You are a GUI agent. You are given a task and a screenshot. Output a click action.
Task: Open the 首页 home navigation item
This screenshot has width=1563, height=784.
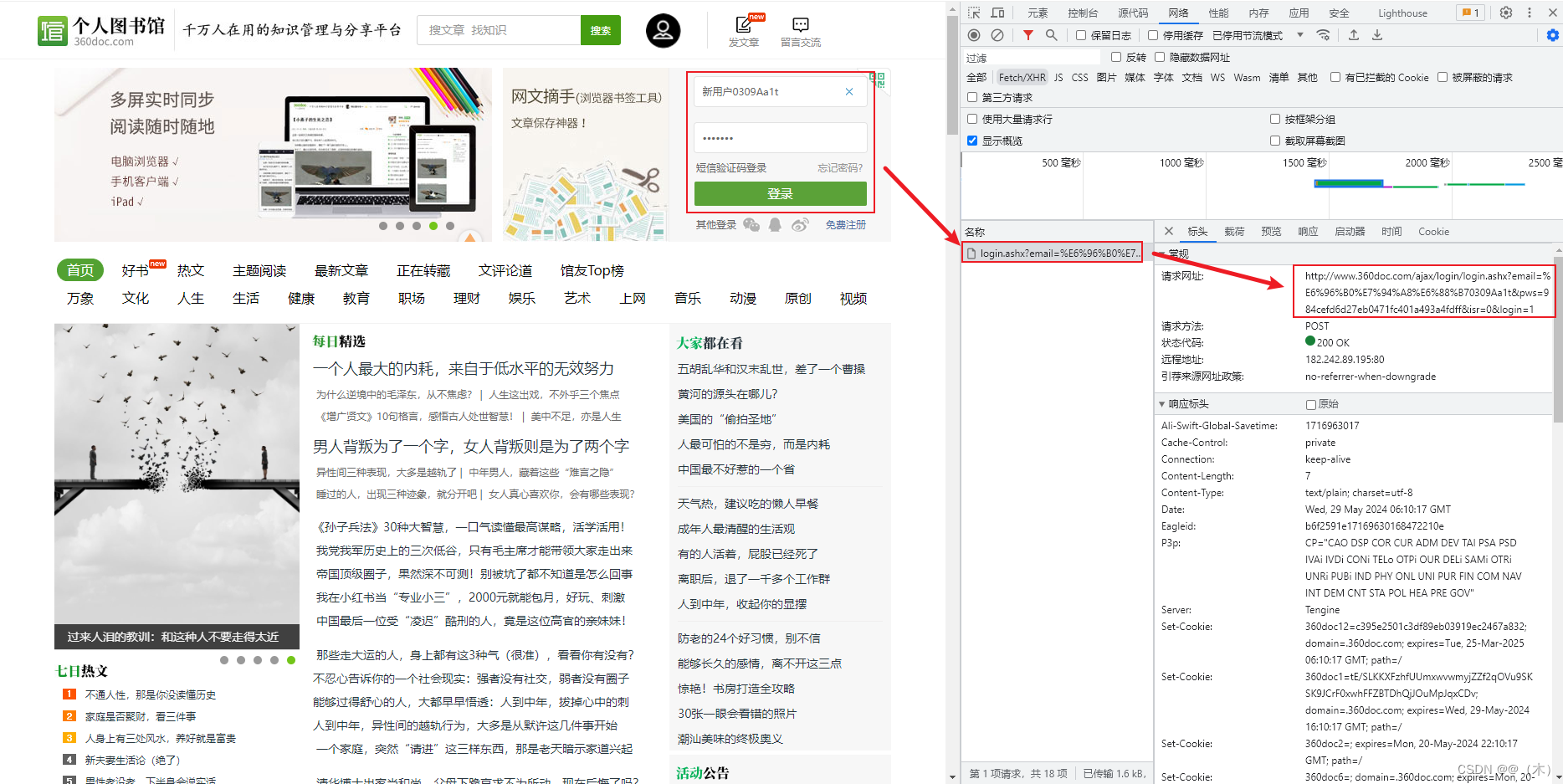point(80,270)
